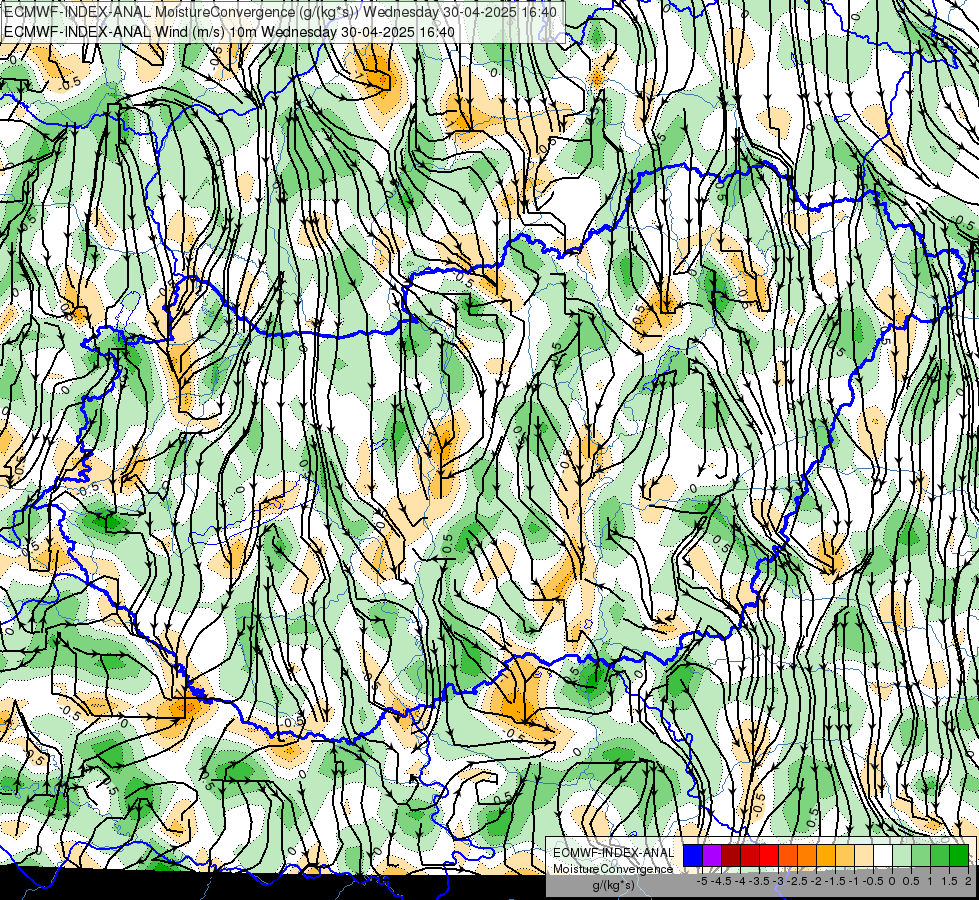Click the 2 tick label at the legend's end

pyautogui.click(x=968, y=881)
